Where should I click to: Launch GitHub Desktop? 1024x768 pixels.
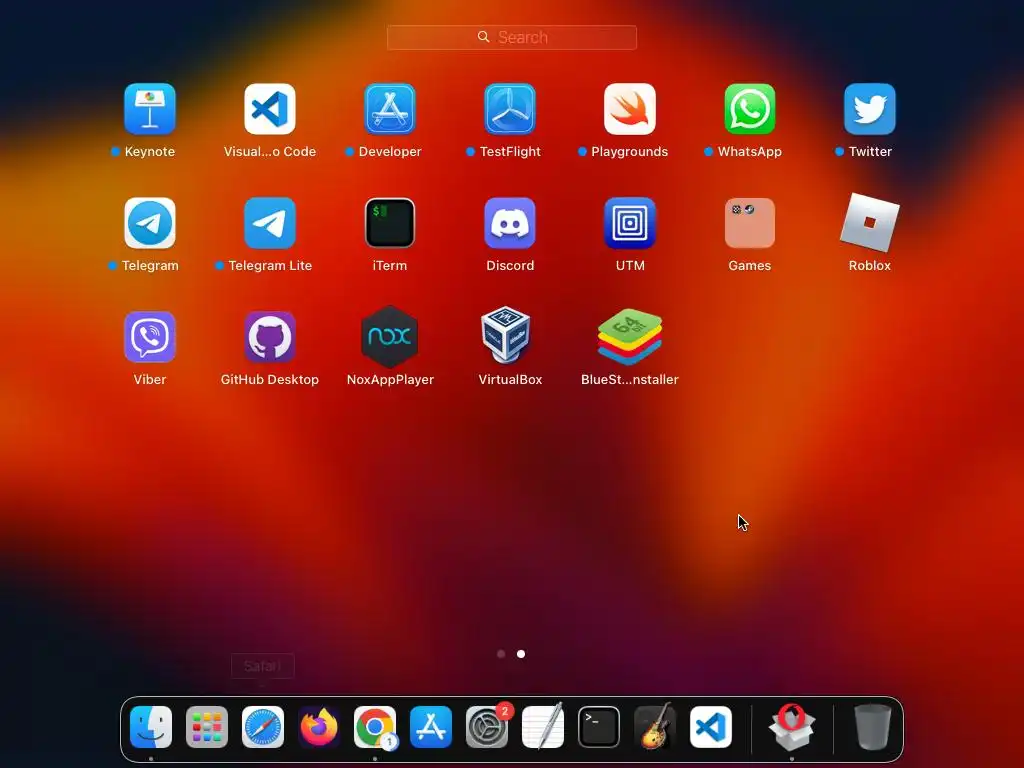(270, 337)
